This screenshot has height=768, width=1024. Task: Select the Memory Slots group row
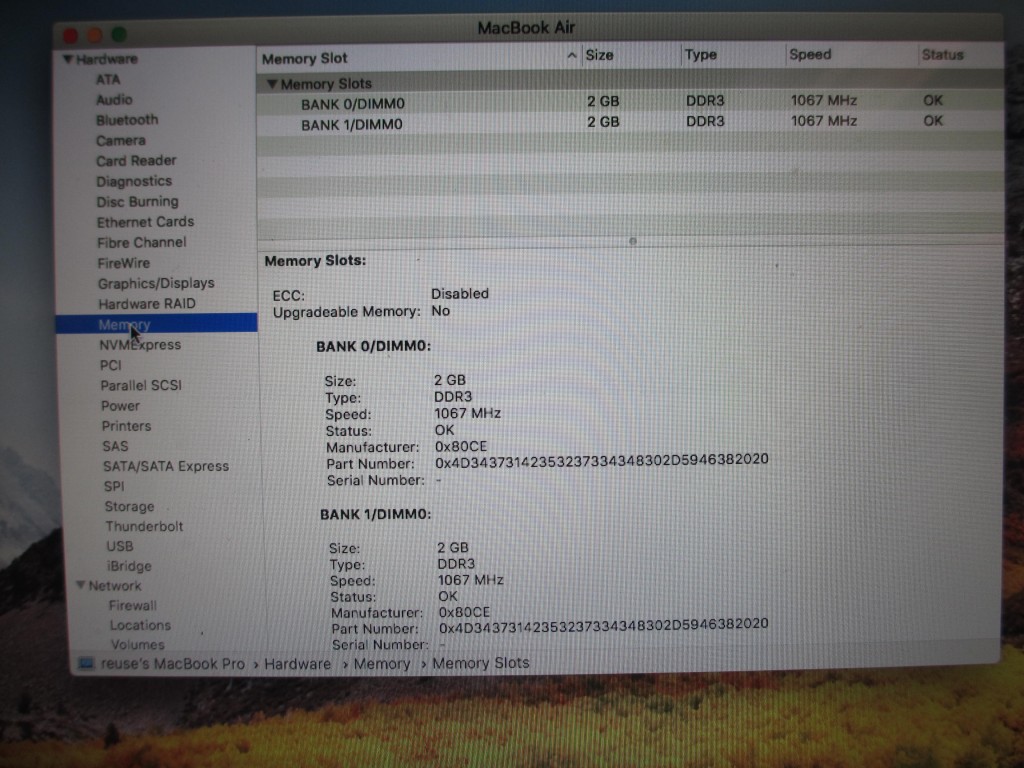point(630,82)
